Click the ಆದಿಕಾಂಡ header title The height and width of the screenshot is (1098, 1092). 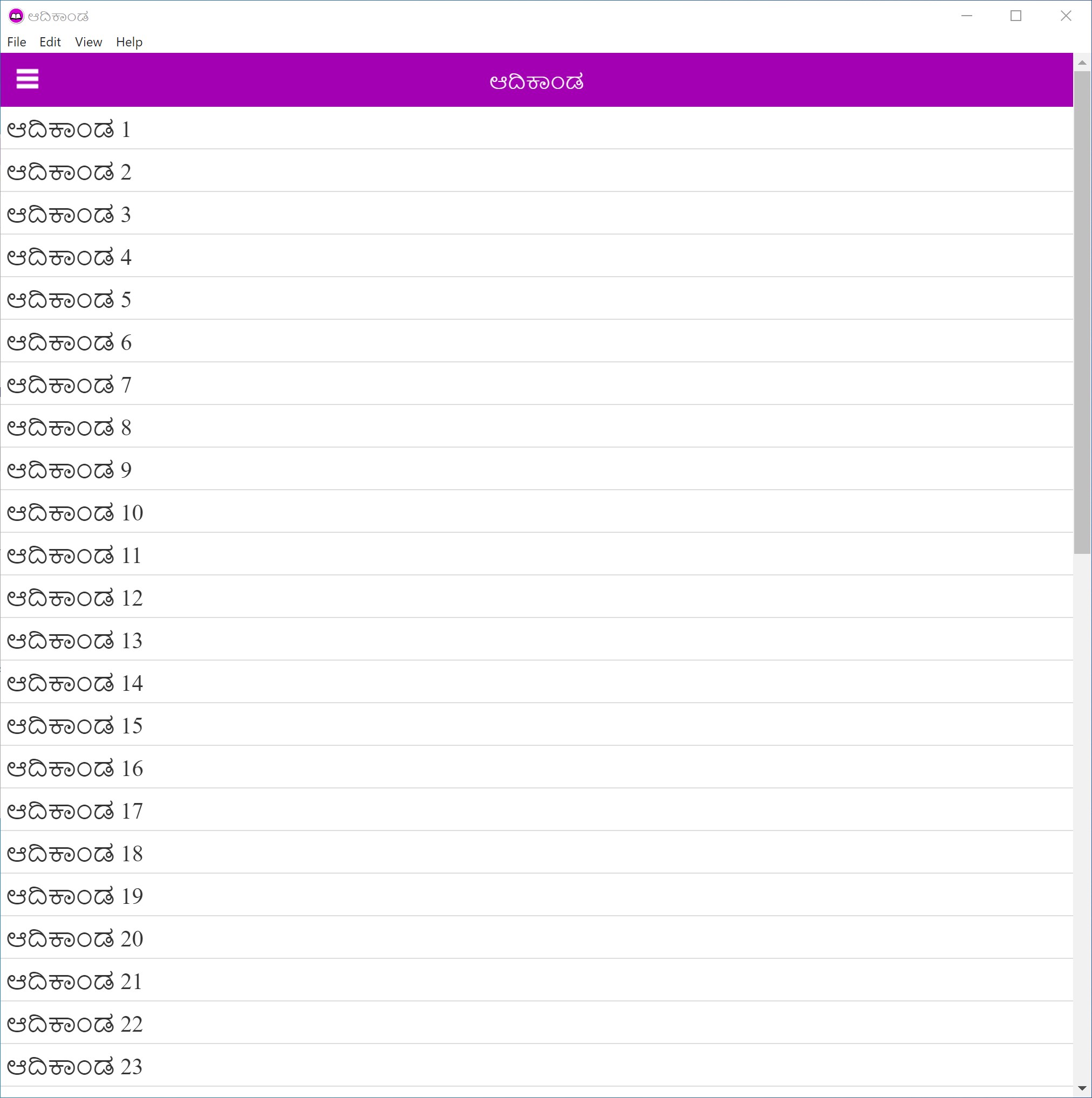(536, 82)
